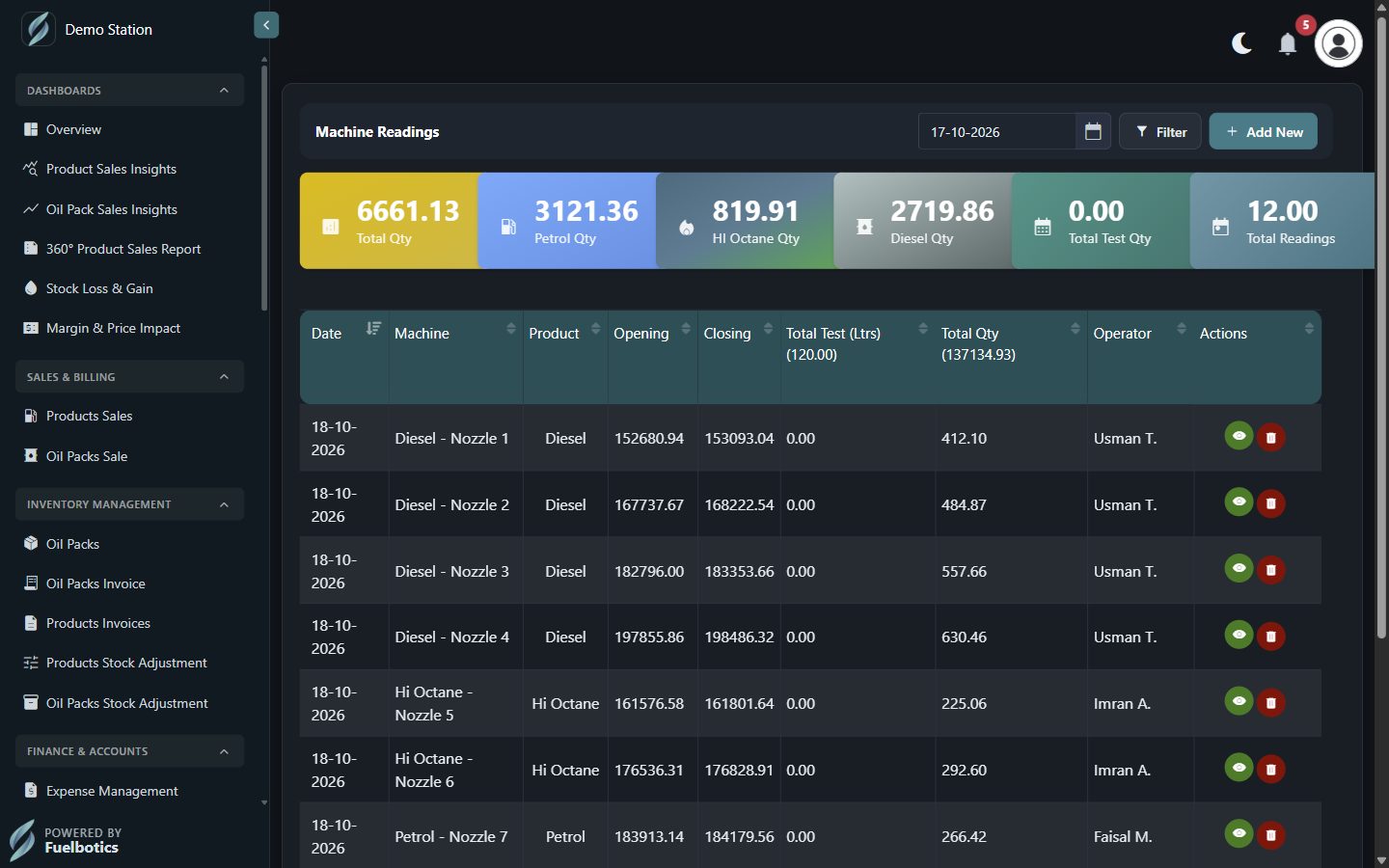Collapse the Finance & Accounts section
This screenshot has width=1389, height=868.
coord(129,750)
